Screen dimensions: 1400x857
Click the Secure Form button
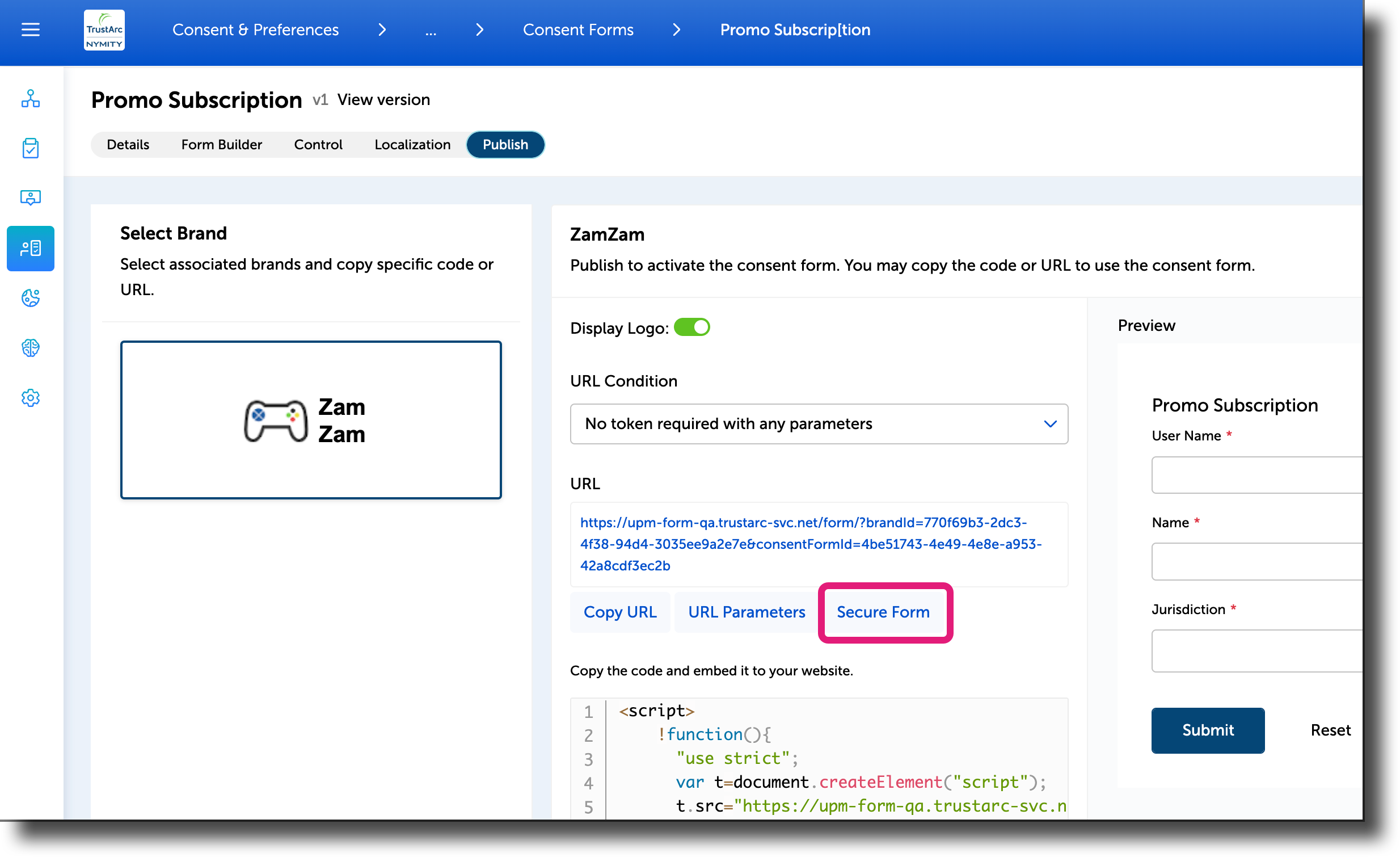[x=883, y=612]
